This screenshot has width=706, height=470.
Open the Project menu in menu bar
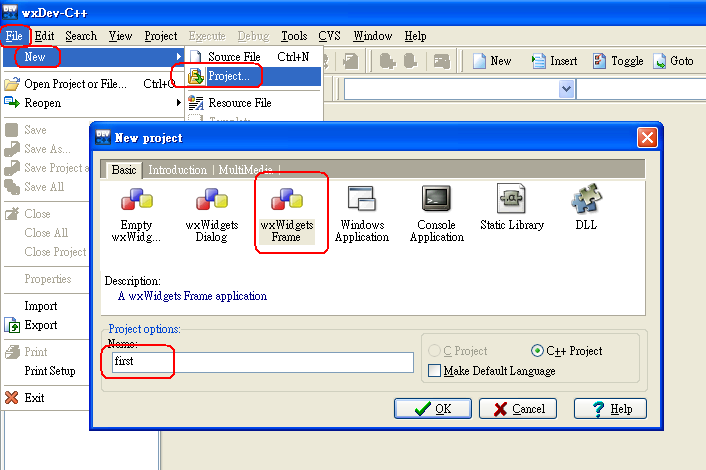161,36
